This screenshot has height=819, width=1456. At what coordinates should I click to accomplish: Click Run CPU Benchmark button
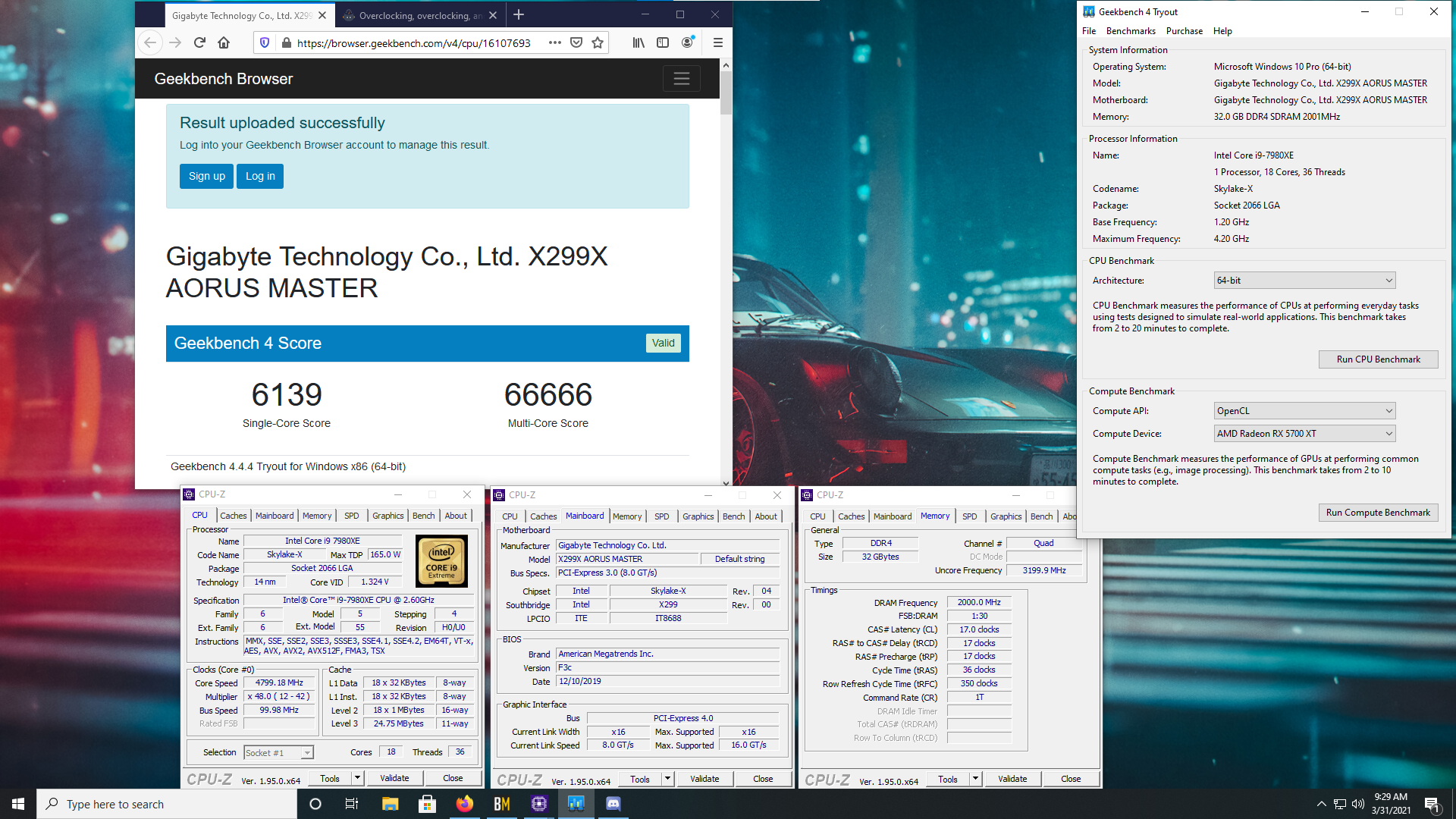1378,359
